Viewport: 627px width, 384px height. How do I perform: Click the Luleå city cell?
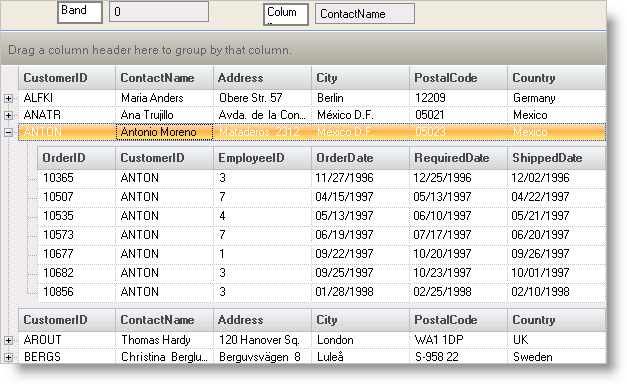click(360, 357)
